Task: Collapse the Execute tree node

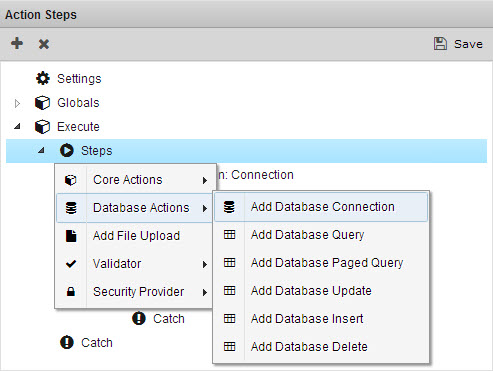Action: coord(17,127)
